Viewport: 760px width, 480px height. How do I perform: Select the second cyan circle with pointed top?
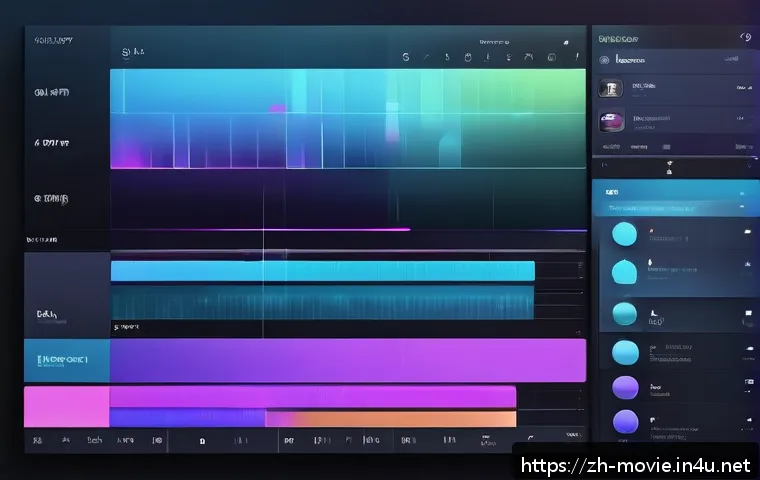[624, 272]
